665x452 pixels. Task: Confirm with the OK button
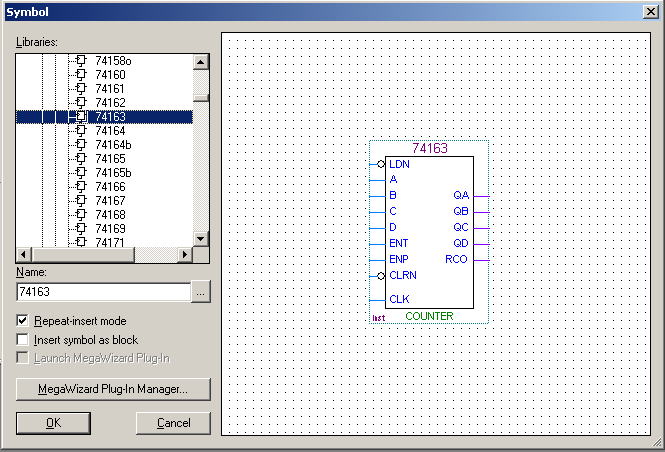tap(53, 423)
